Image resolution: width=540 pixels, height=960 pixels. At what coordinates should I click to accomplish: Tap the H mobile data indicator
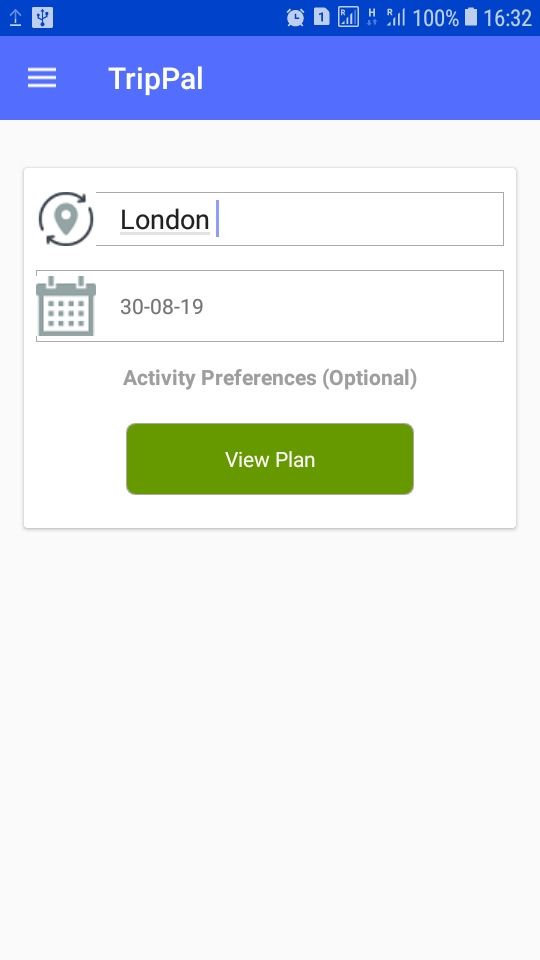pos(372,17)
